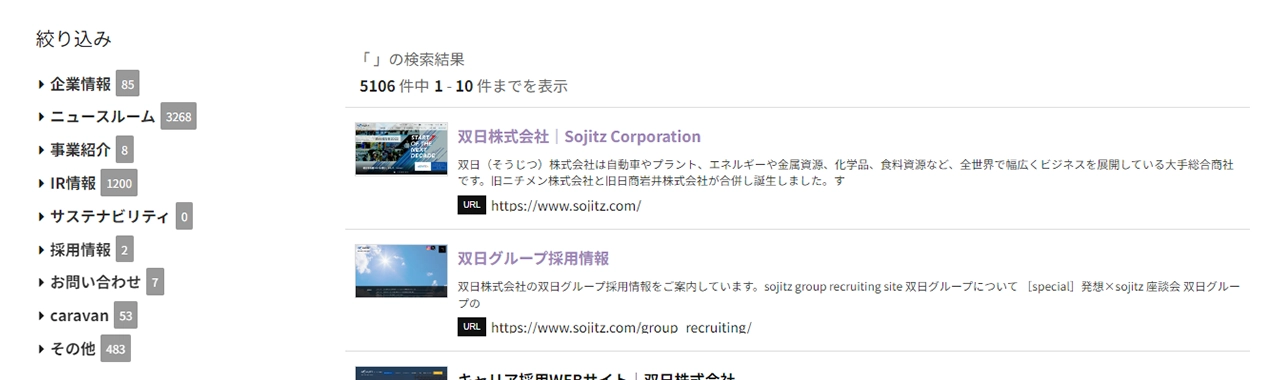Image resolution: width=1281 pixels, height=380 pixels.
Task: Click the URL badge icon of second result
Action: [472, 327]
